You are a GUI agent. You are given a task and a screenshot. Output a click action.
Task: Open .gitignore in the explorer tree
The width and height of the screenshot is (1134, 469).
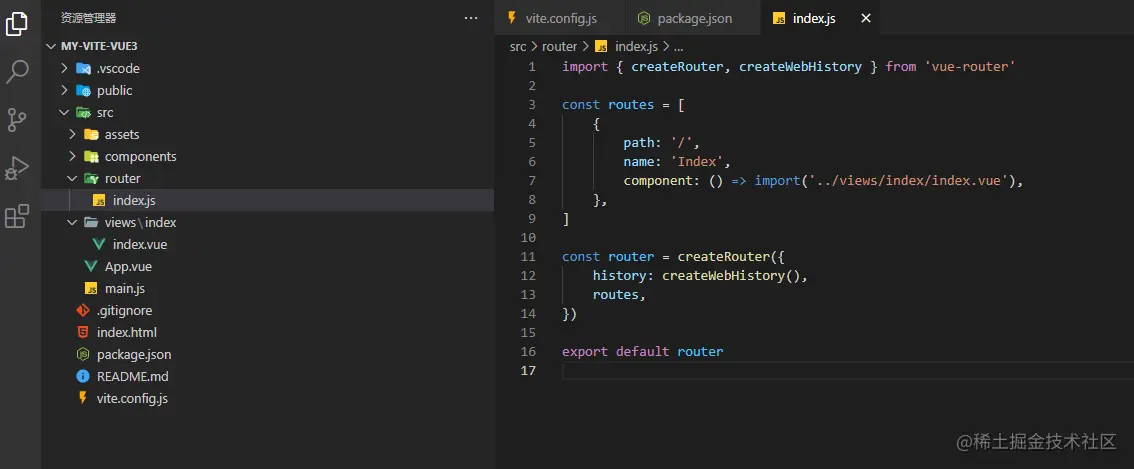pyautogui.click(x=268, y=310)
